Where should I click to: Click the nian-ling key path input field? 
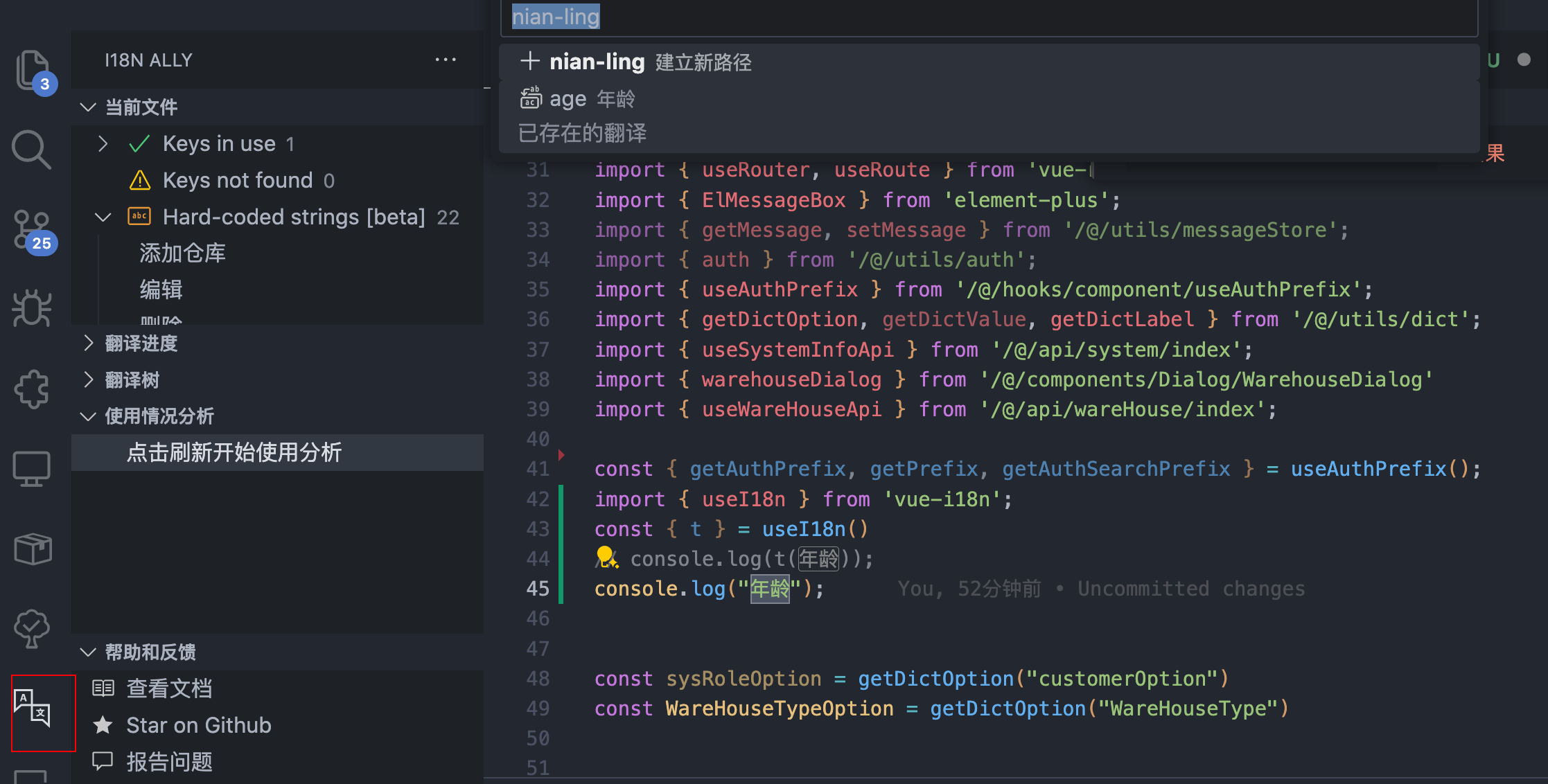pos(989,17)
